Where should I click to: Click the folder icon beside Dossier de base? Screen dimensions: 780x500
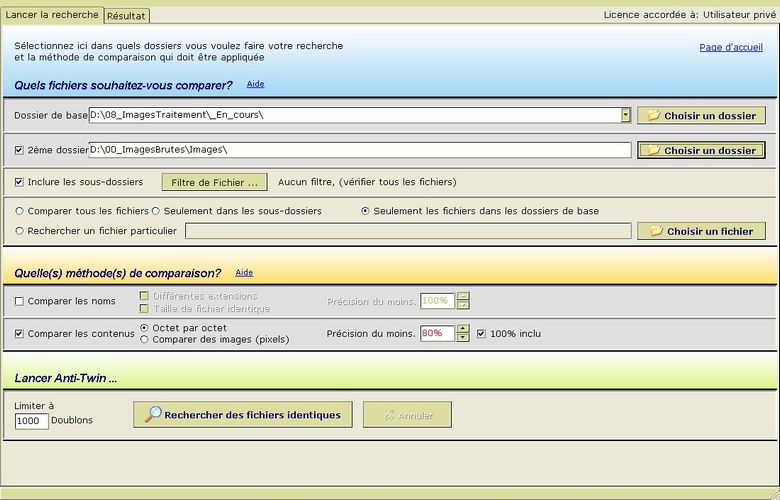tap(653, 116)
